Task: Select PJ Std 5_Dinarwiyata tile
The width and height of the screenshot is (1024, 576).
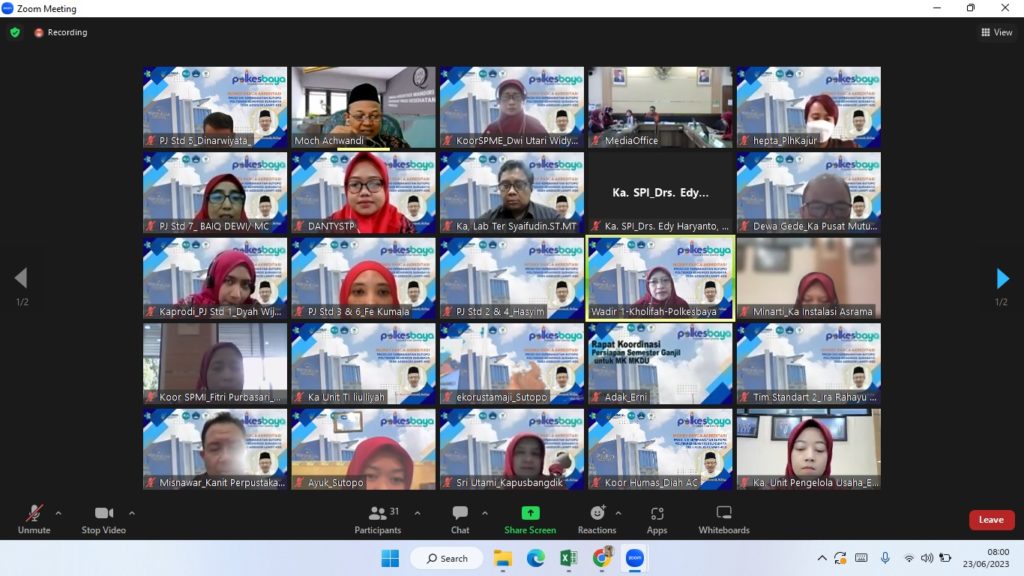Action: point(215,107)
